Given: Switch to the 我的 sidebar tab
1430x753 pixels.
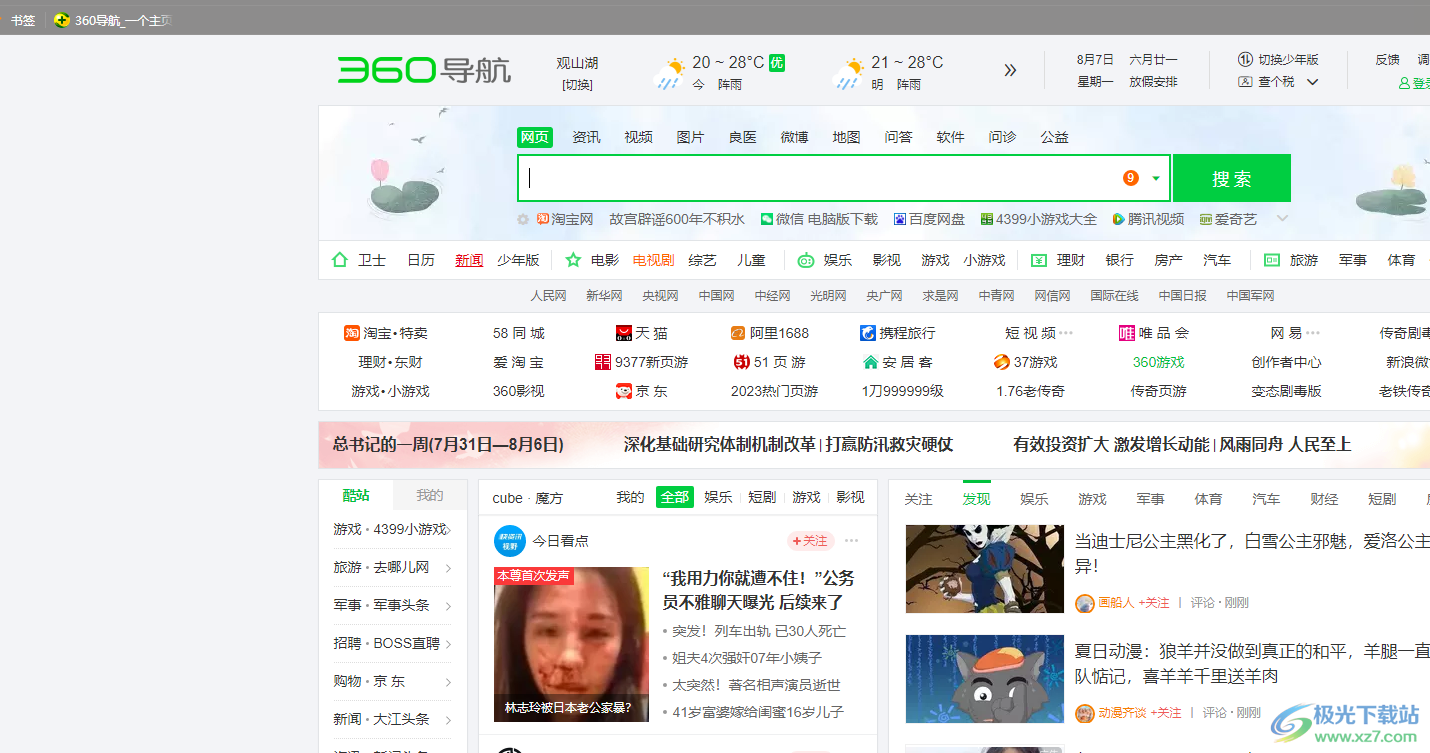Looking at the screenshot, I should click(430, 495).
